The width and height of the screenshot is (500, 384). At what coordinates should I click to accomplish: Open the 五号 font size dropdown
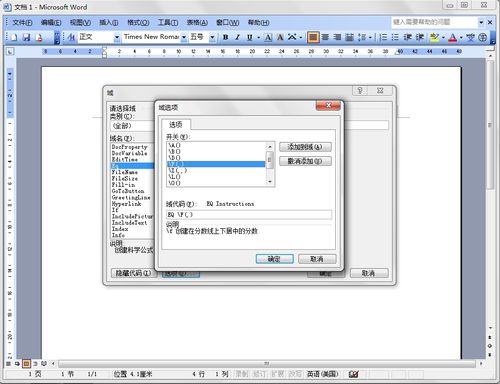click(x=212, y=37)
